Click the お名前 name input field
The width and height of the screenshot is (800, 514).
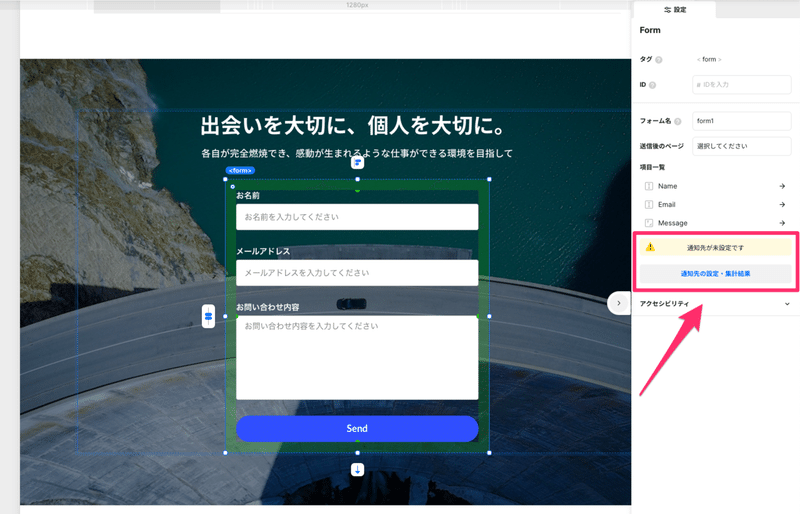(357, 217)
